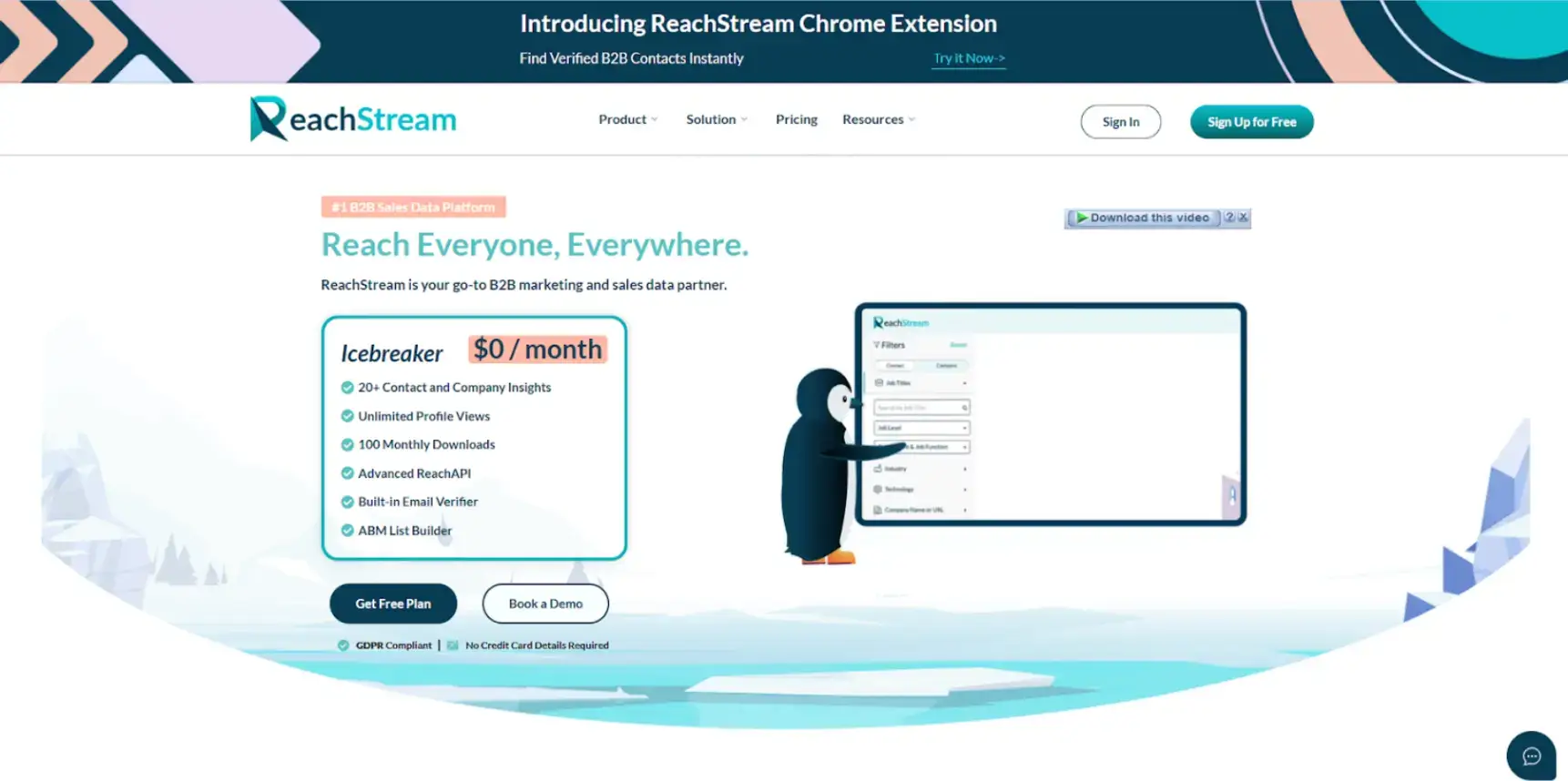Open the Resources dropdown menu

[878, 119]
